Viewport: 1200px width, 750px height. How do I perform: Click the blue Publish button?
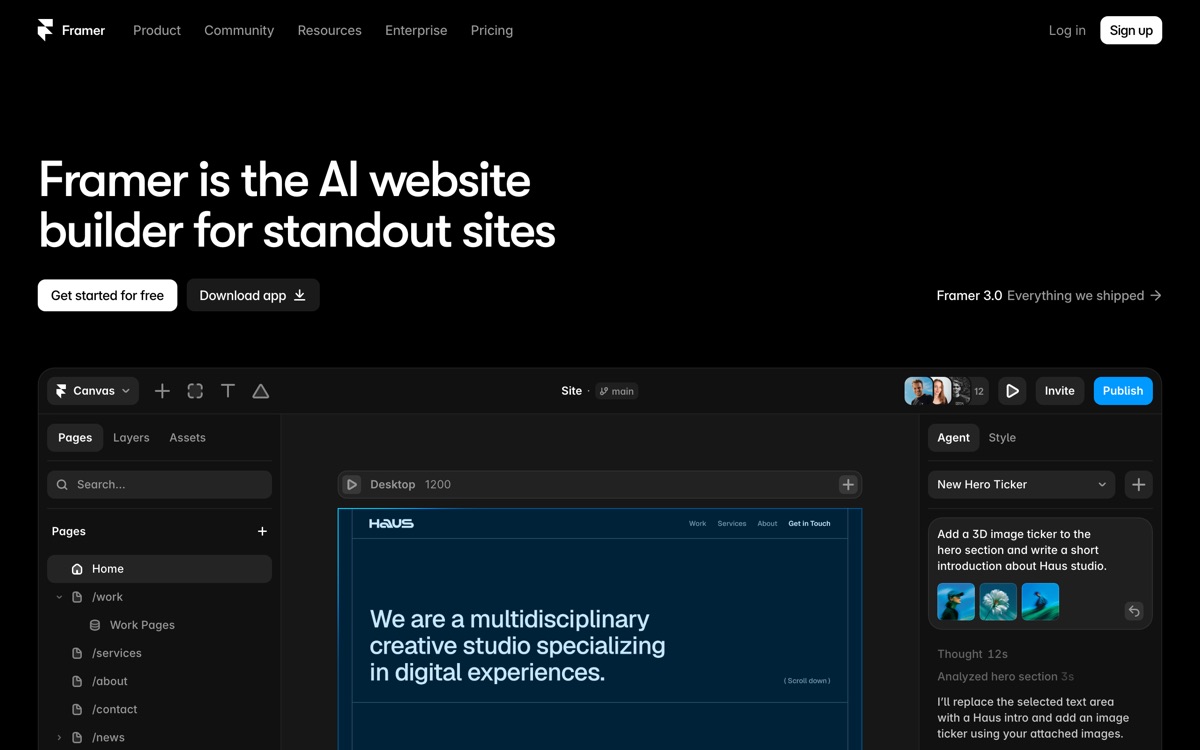point(1123,391)
